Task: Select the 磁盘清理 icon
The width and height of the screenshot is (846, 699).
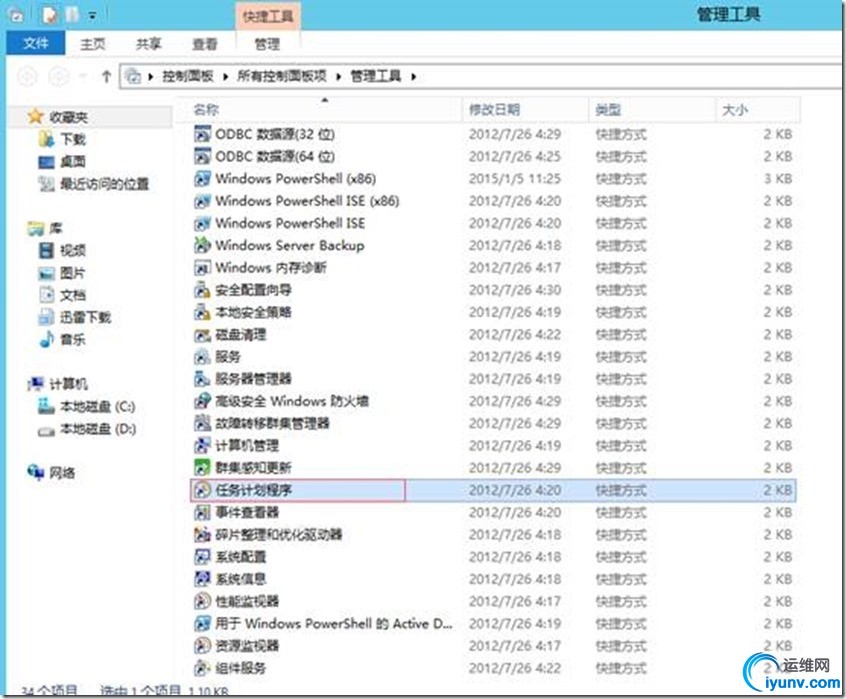Action: pyautogui.click(x=202, y=335)
